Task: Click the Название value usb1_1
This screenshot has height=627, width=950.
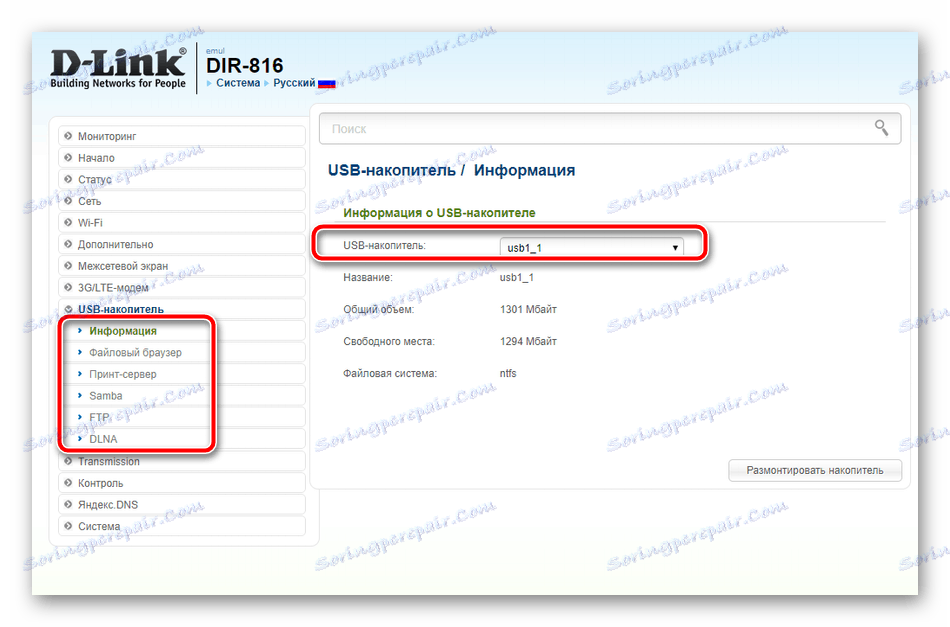Action: 516,277
